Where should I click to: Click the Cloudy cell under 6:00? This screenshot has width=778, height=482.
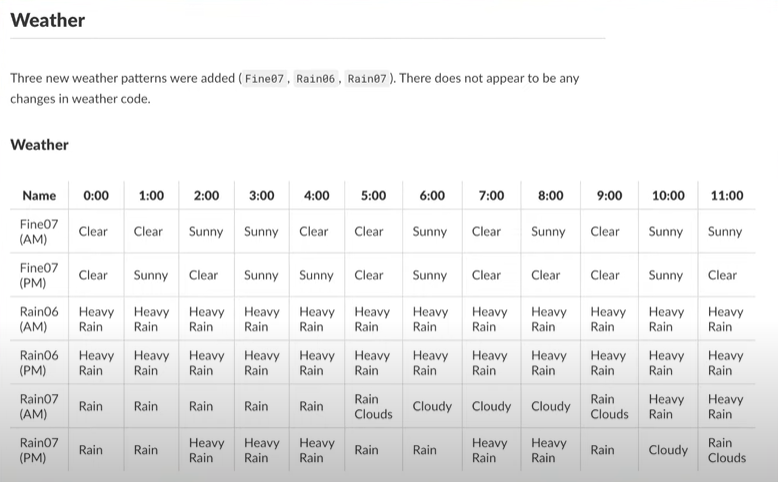point(432,406)
